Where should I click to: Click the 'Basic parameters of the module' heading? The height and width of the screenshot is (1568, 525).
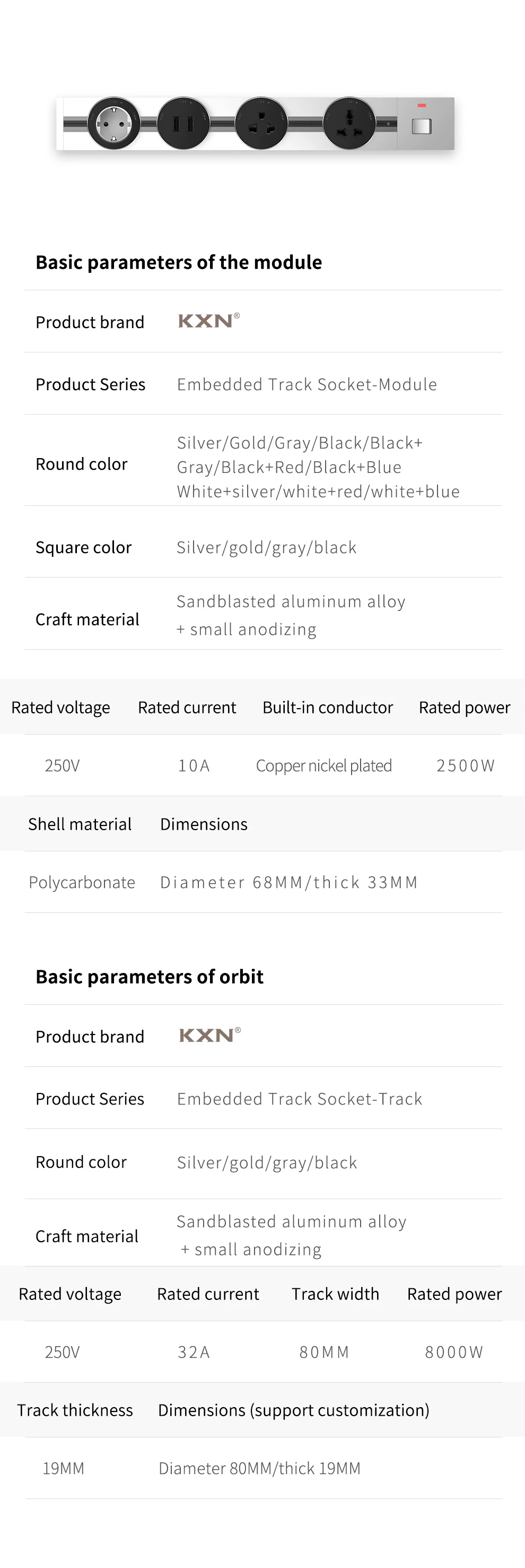(x=178, y=262)
